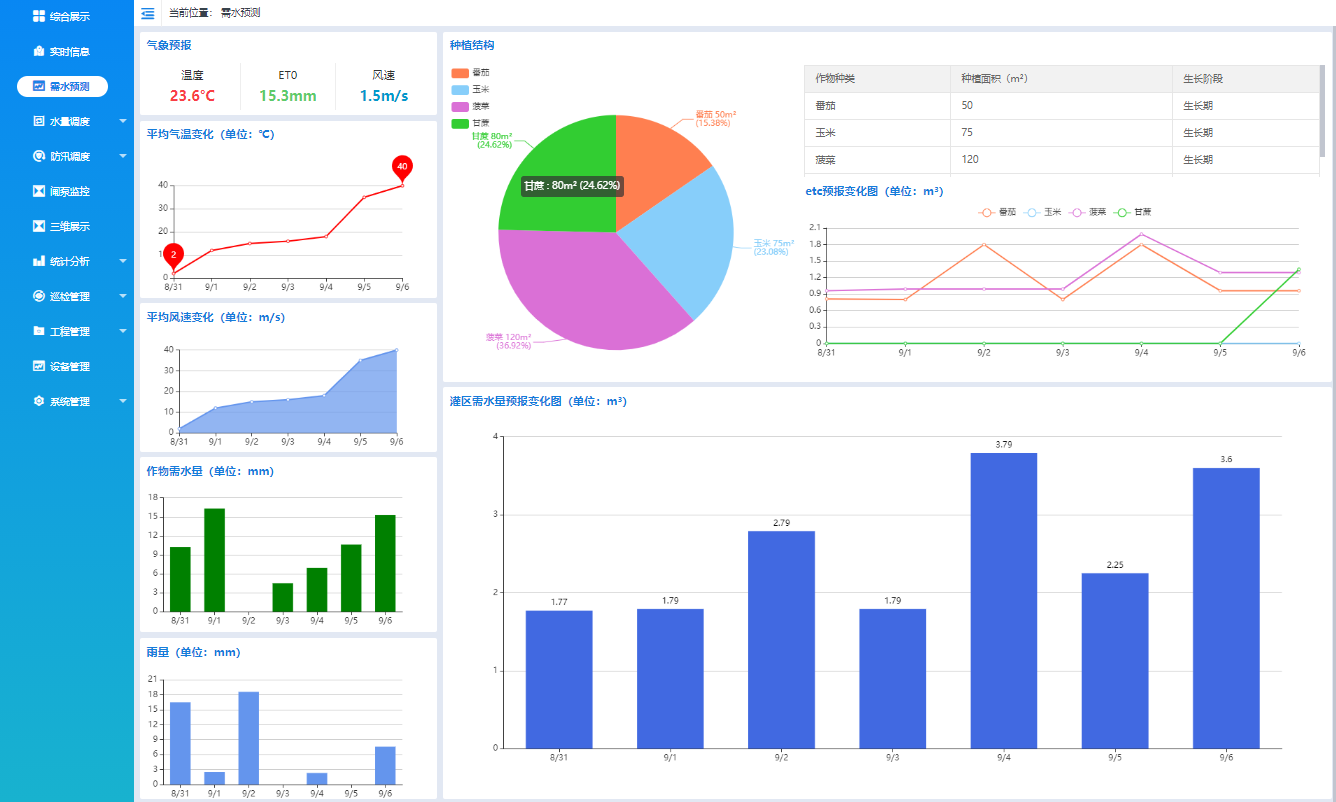The height and width of the screenshot is (802, 1336).
Task: Expand the 统计分析 submenu arrow
Action: (x=123, y=261)
